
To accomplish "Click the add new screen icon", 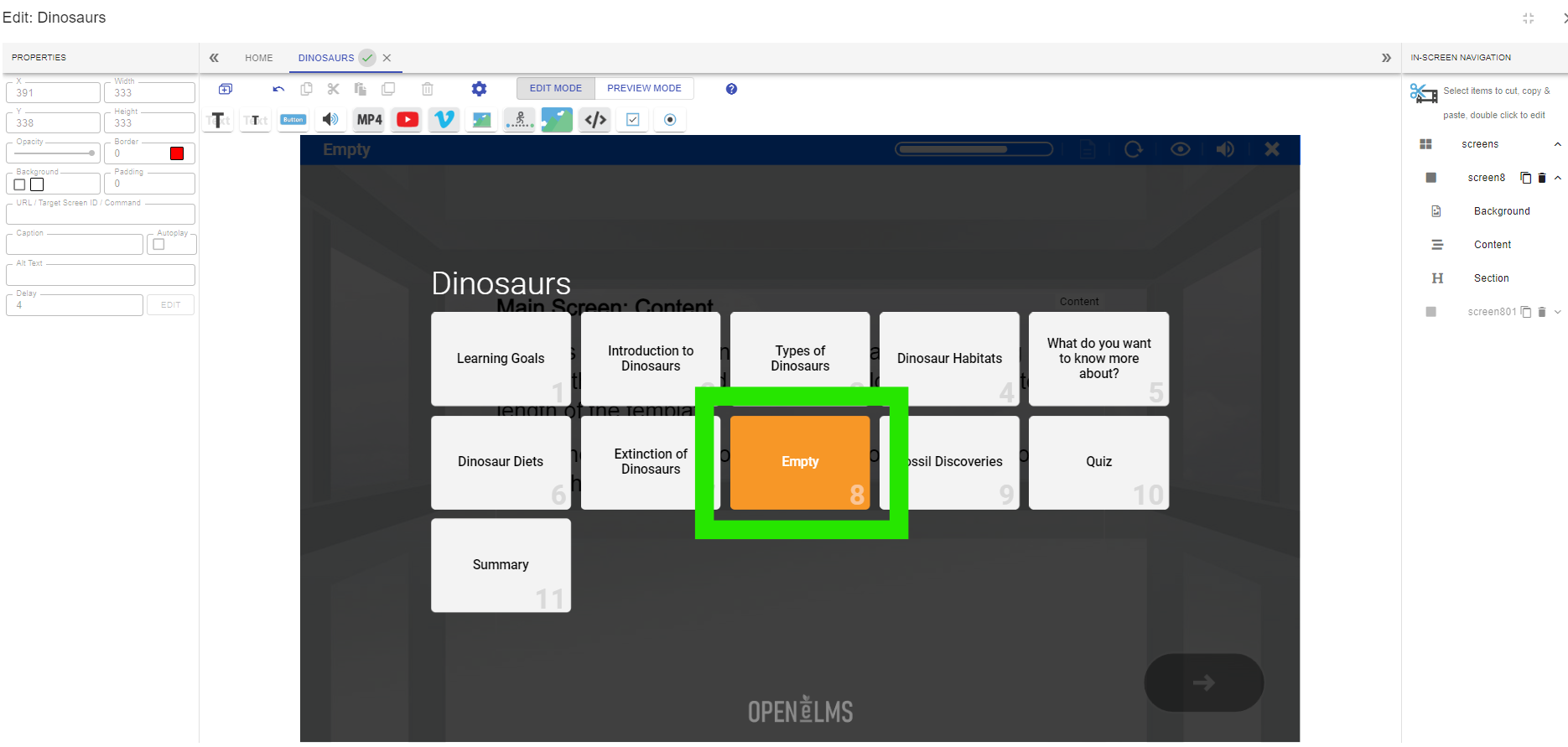I will pyautogui.click(x=226, y=89).
